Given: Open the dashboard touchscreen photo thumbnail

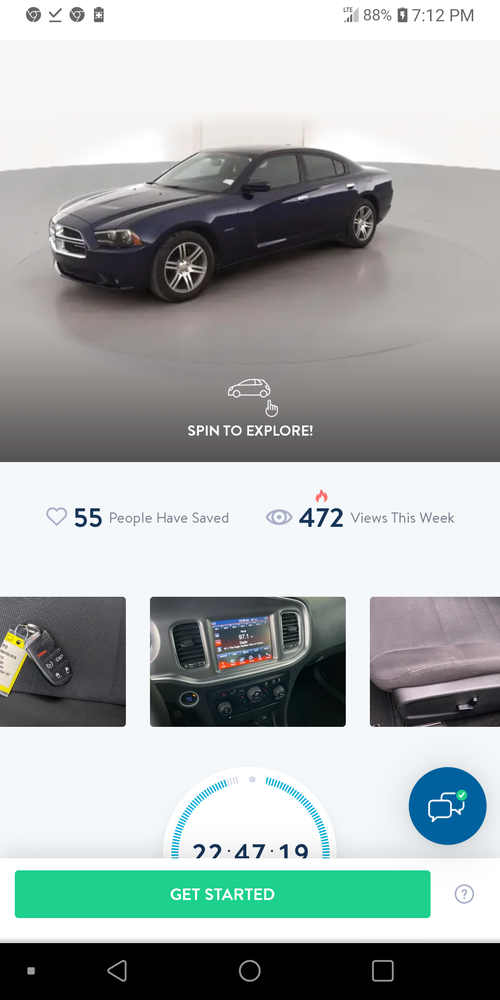Looking at the screenshot, I should point(247,661).
